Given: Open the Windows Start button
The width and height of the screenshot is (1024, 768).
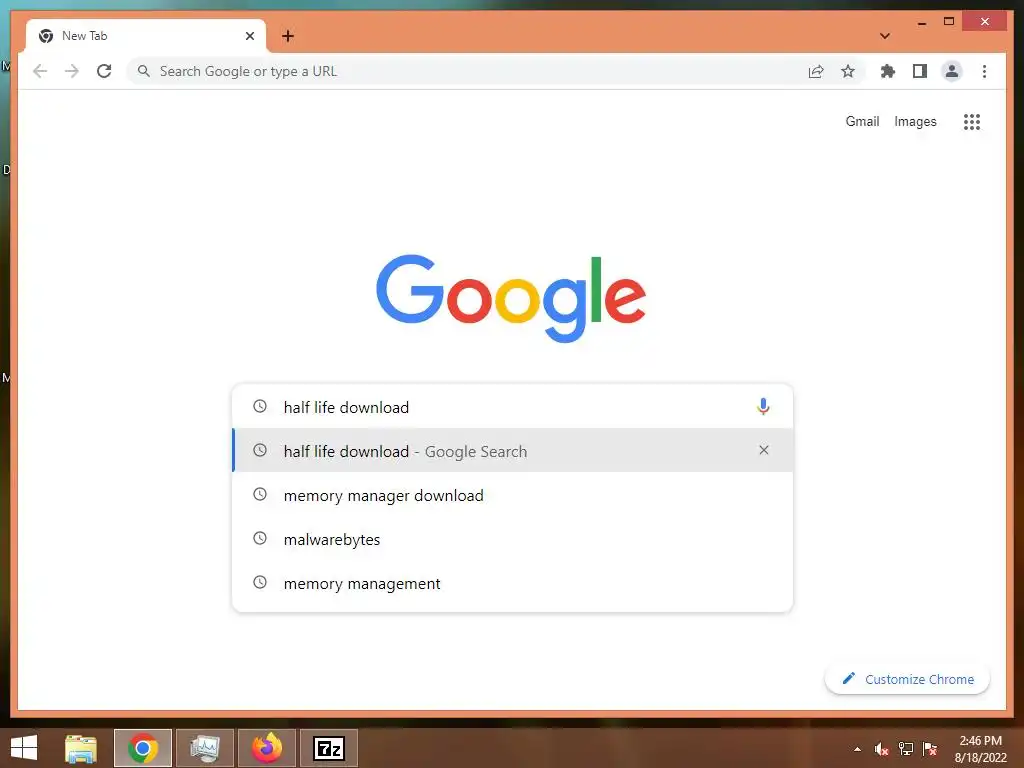Looking at the screenshot, I should point(24,748).
